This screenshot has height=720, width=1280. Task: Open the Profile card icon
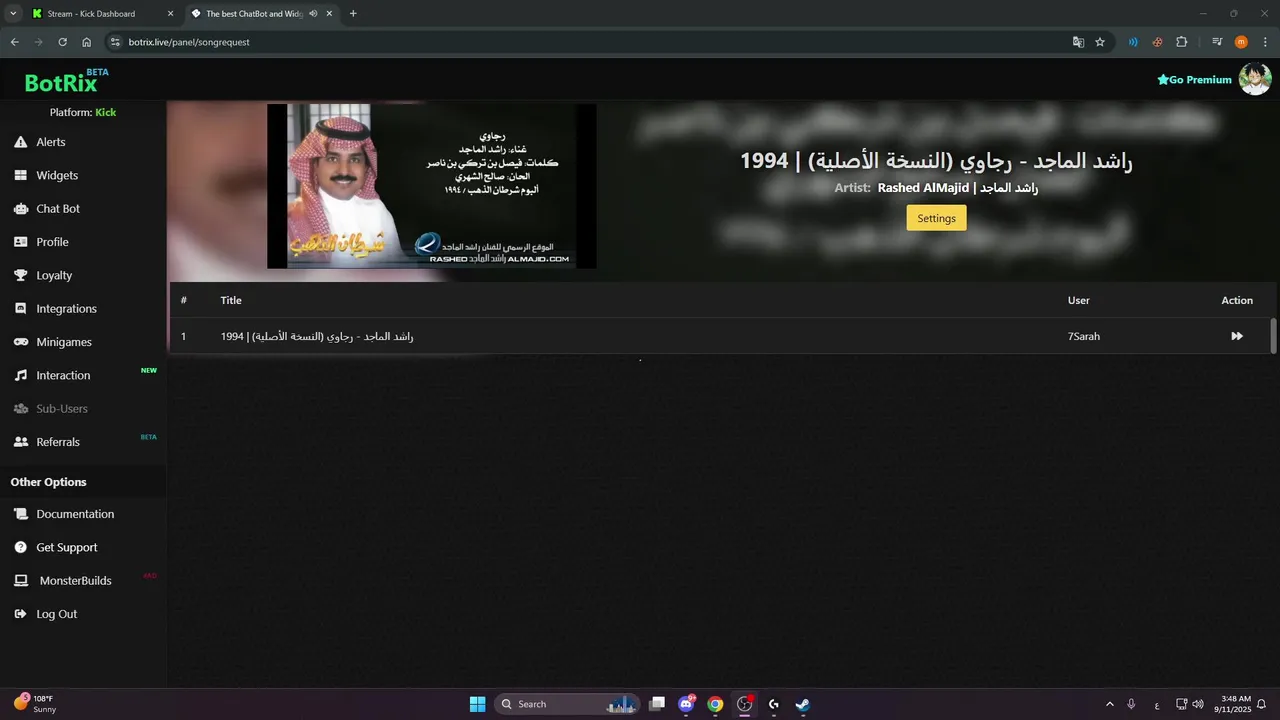pos(20,242)
